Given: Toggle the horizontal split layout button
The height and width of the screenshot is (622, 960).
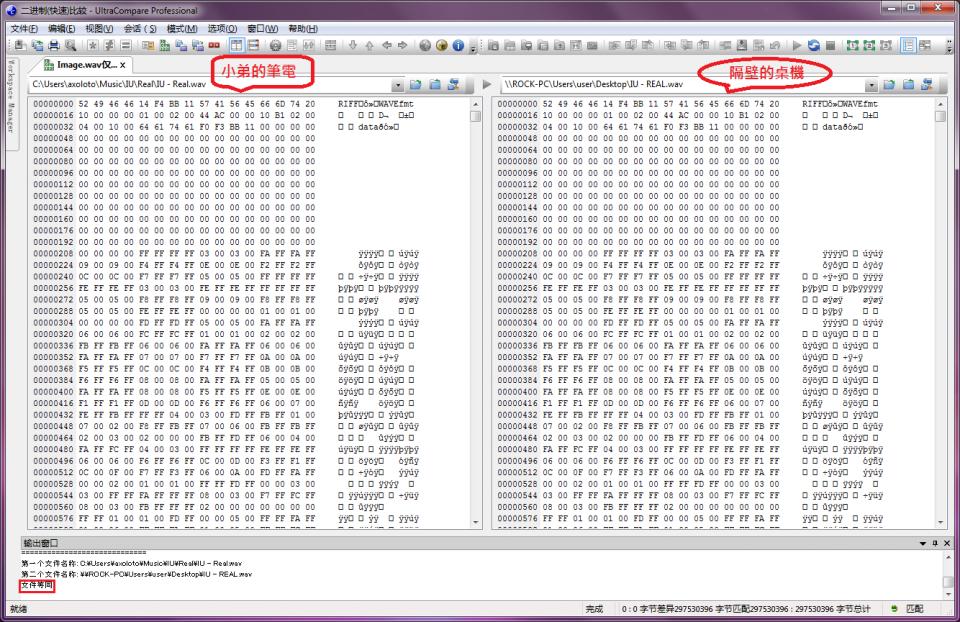Looking at the screenshot, I should click(x=254, y=46).
